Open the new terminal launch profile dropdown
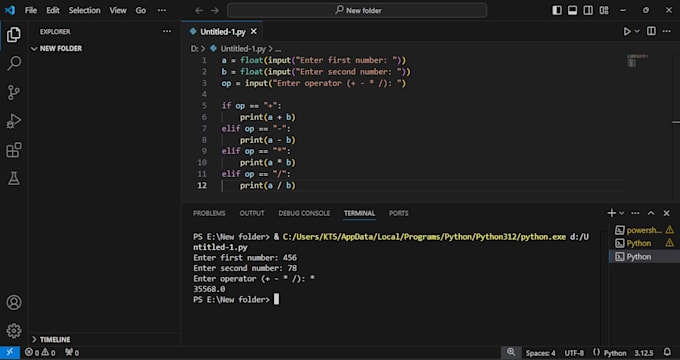The height and width of the screenshot is (360, 680). 621,213
